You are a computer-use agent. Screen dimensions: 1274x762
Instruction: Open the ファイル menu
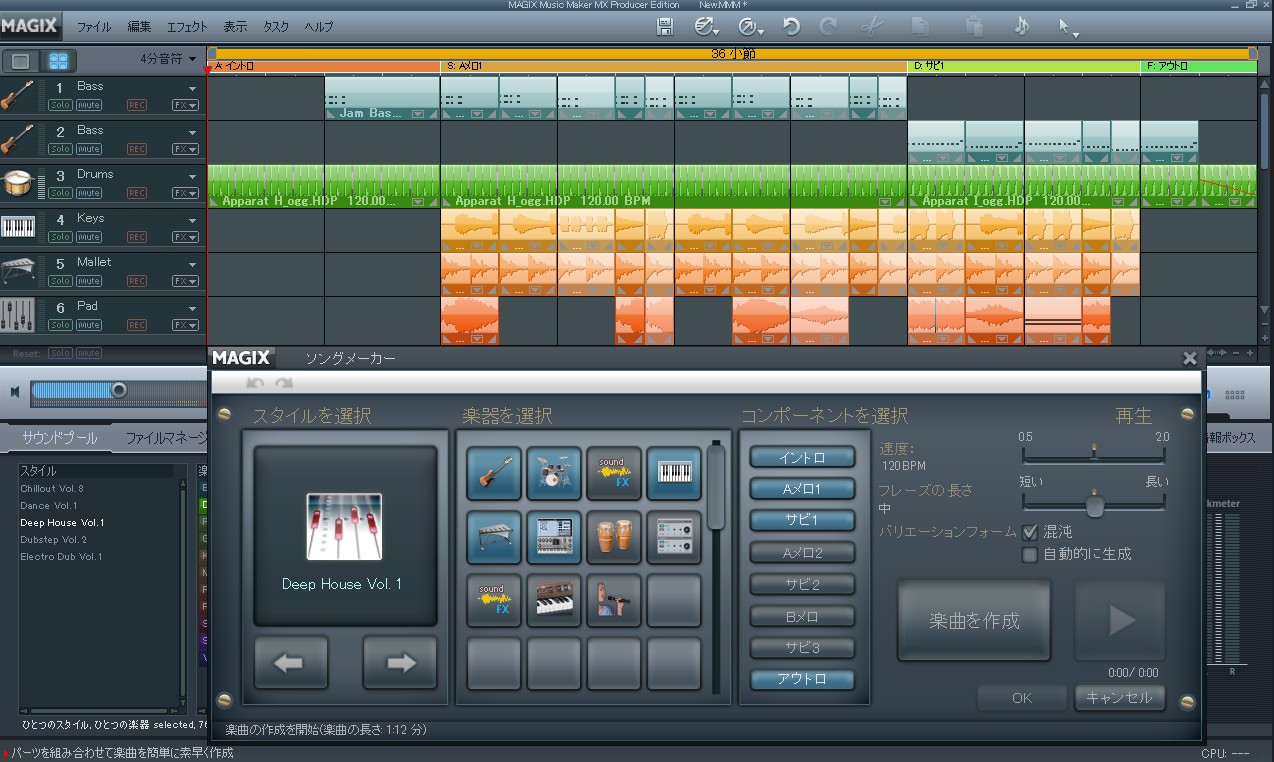(x=94, y=27)
